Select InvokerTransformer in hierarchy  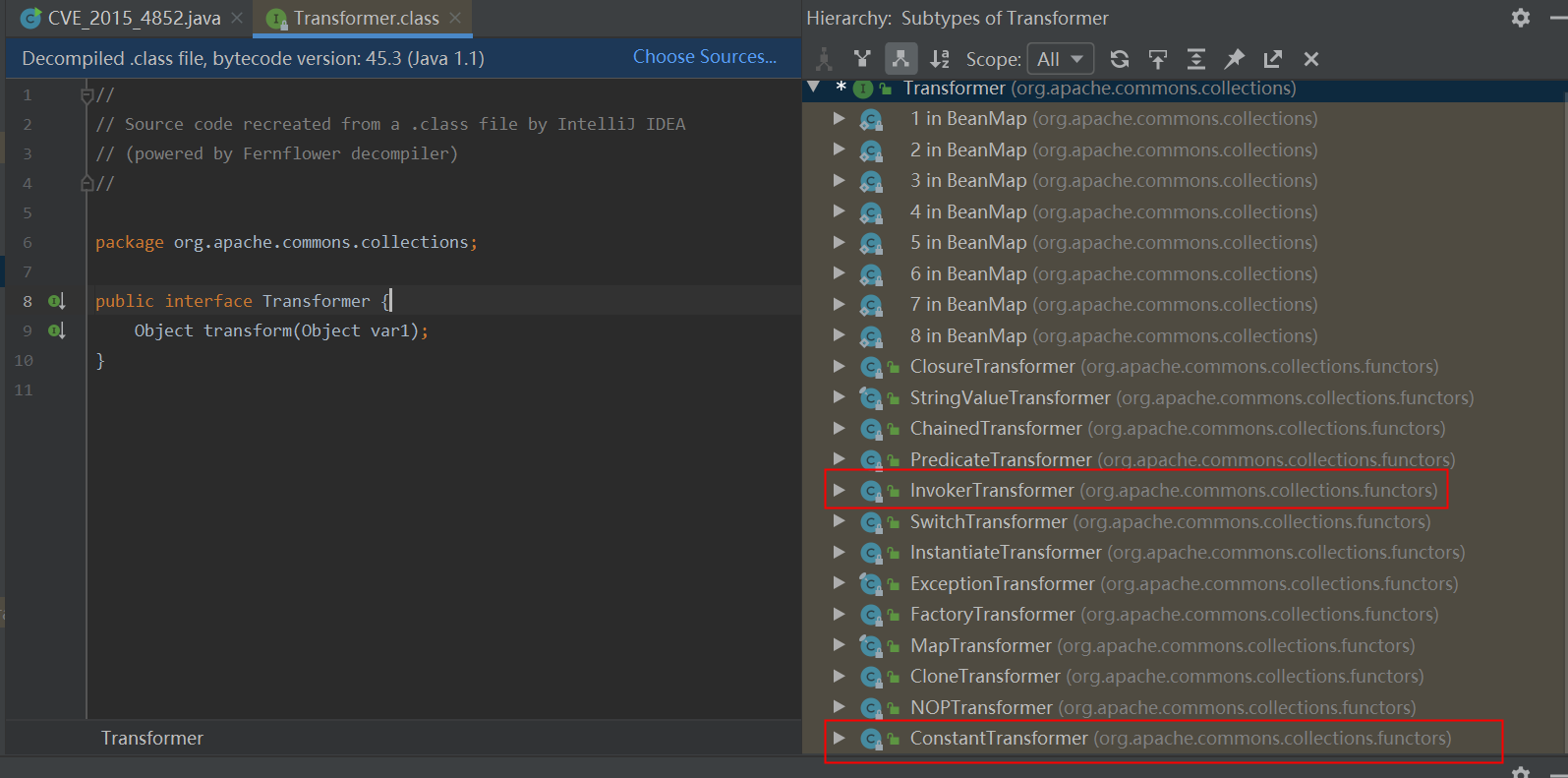pos(1174,491)
